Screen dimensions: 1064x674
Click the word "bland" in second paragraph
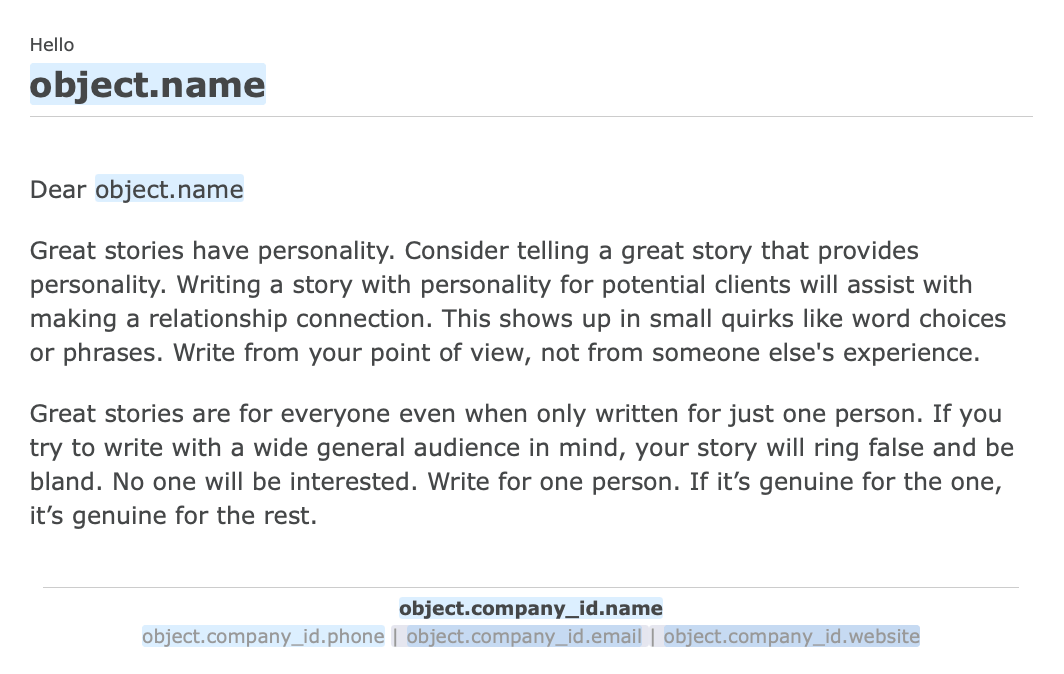click(64, 482)
